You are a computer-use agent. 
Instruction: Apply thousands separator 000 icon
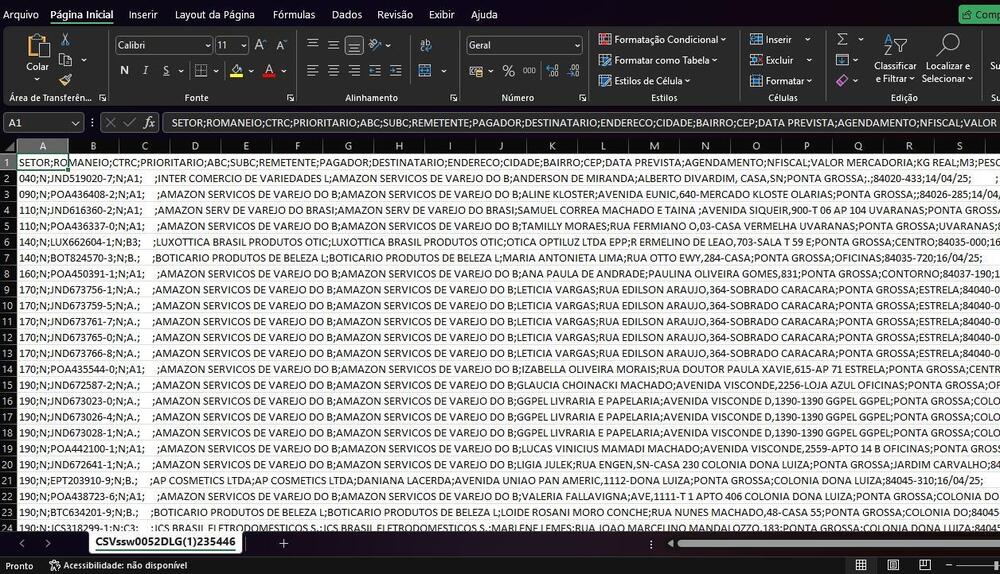pos(529,71)
